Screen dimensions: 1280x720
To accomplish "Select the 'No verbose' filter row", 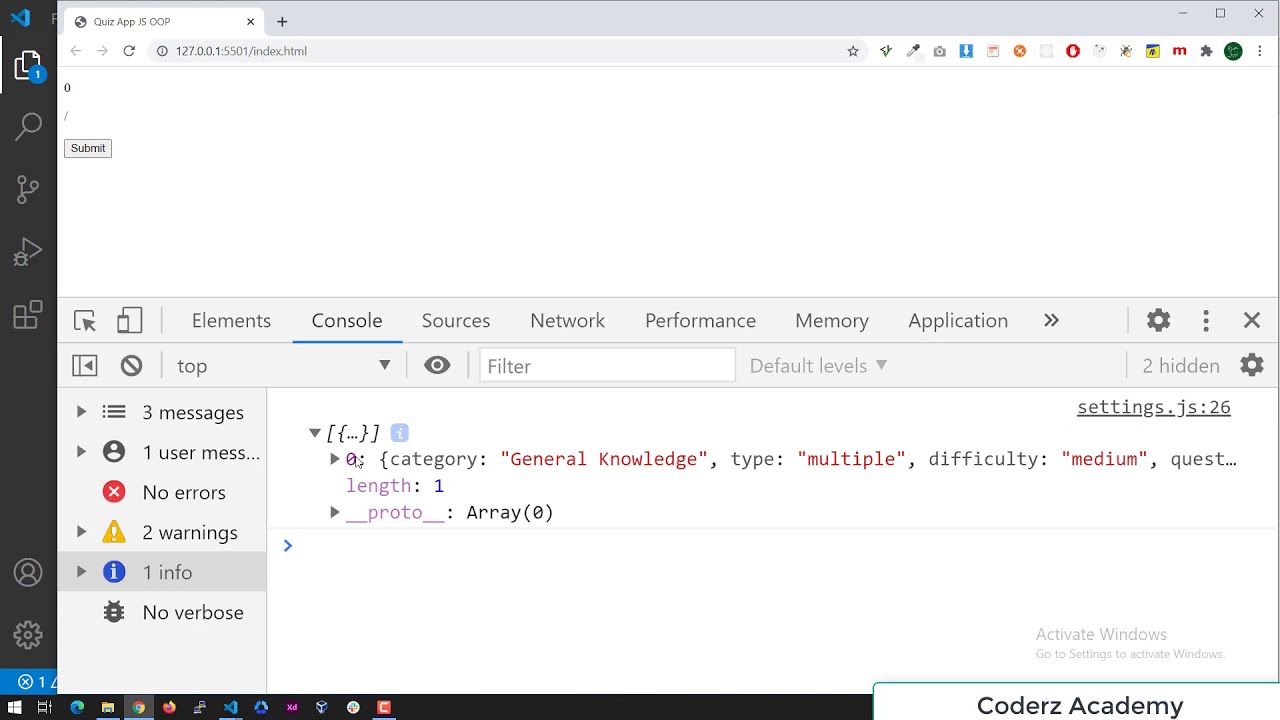I will [163, 612].
